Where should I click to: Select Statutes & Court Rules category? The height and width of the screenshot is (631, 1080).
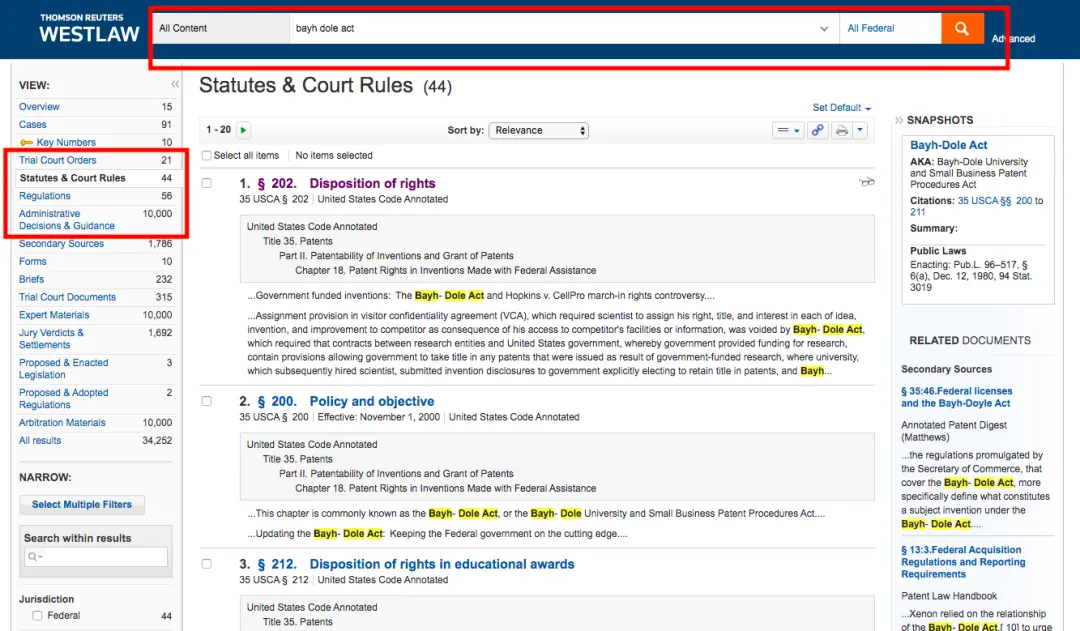(x=72, y=178)
